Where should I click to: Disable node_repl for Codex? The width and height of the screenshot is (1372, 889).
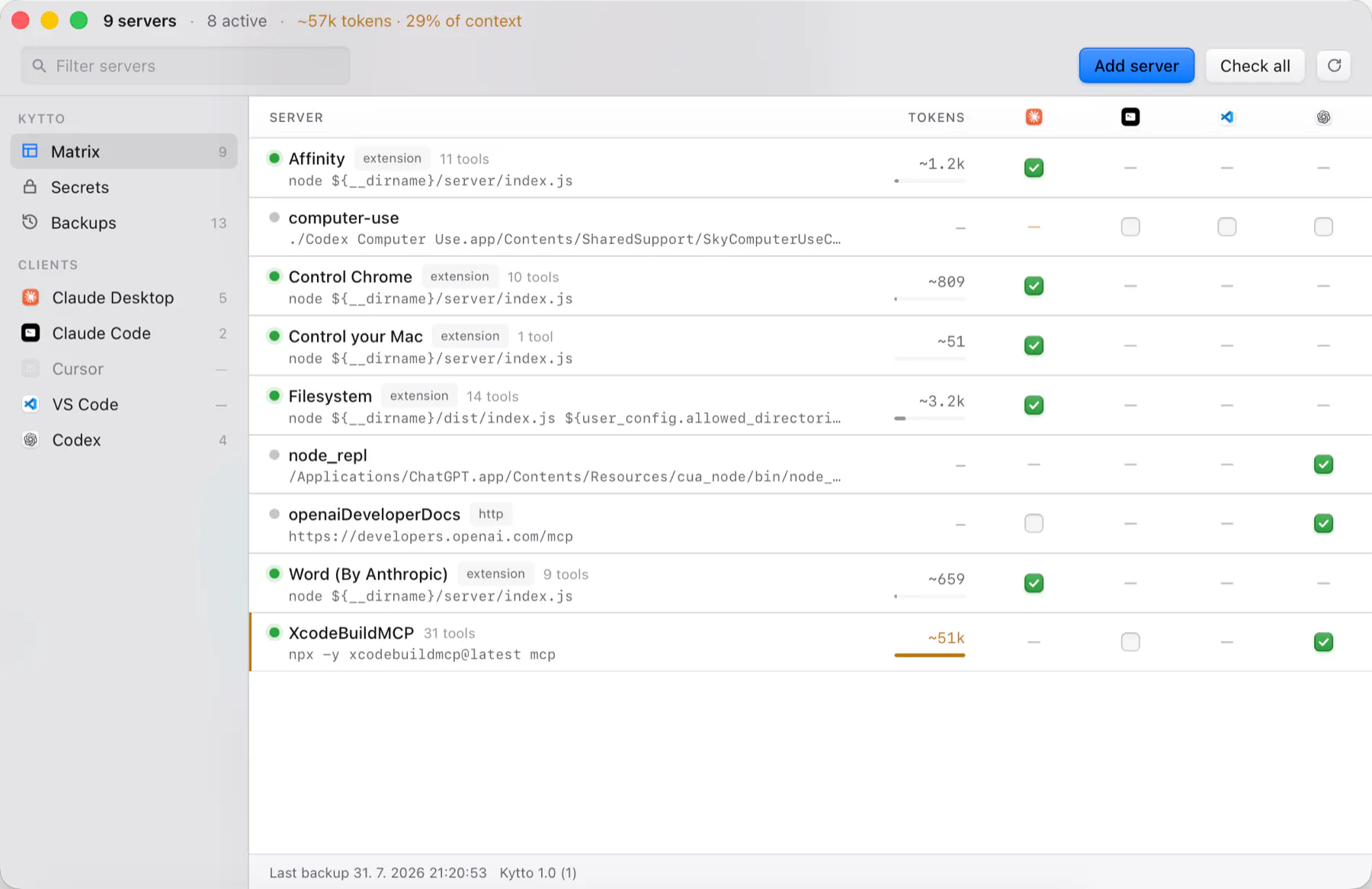[1323, 464]
